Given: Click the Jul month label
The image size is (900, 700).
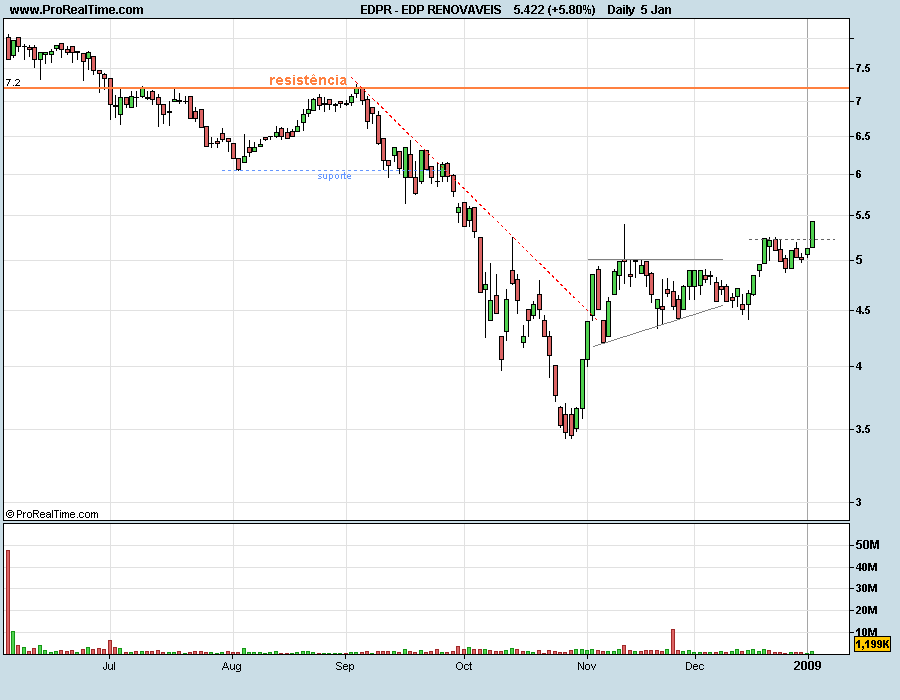Looking at the screenshot, I should 109,666.
